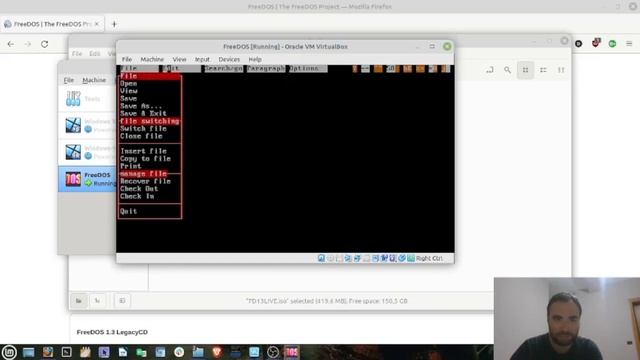Screen dimensions: 640x360
Task: Select the FreeDOS VM in VirtualBox Manager list
Action: 87,179
